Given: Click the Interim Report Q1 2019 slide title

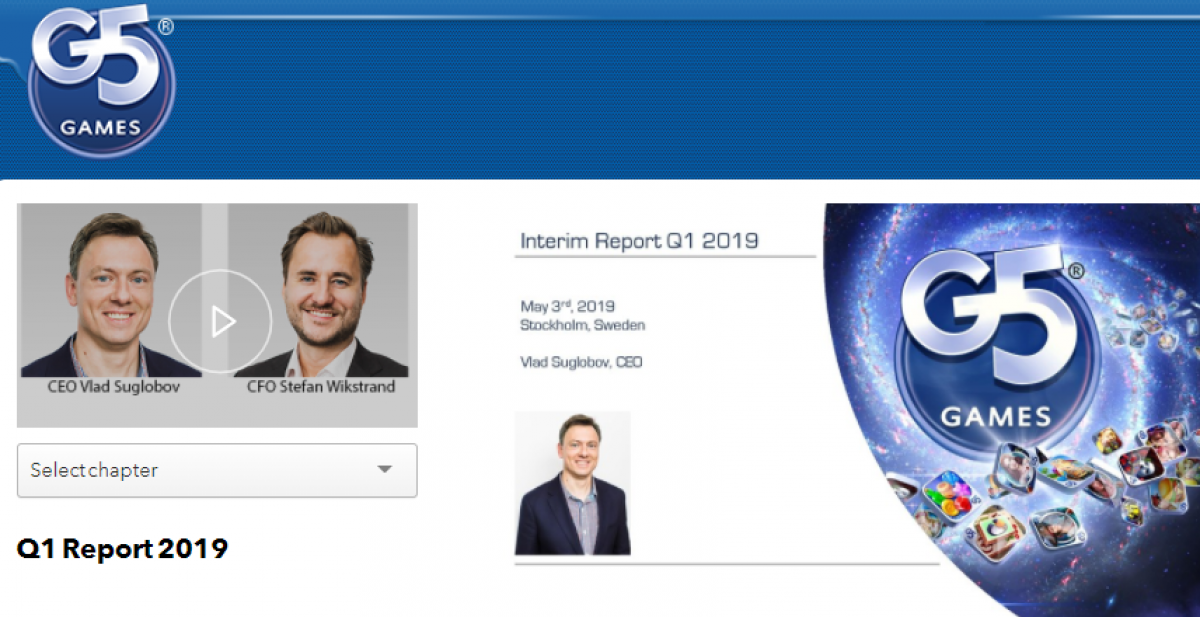Looking at the screenshot, I should click(x=639, y=241).
